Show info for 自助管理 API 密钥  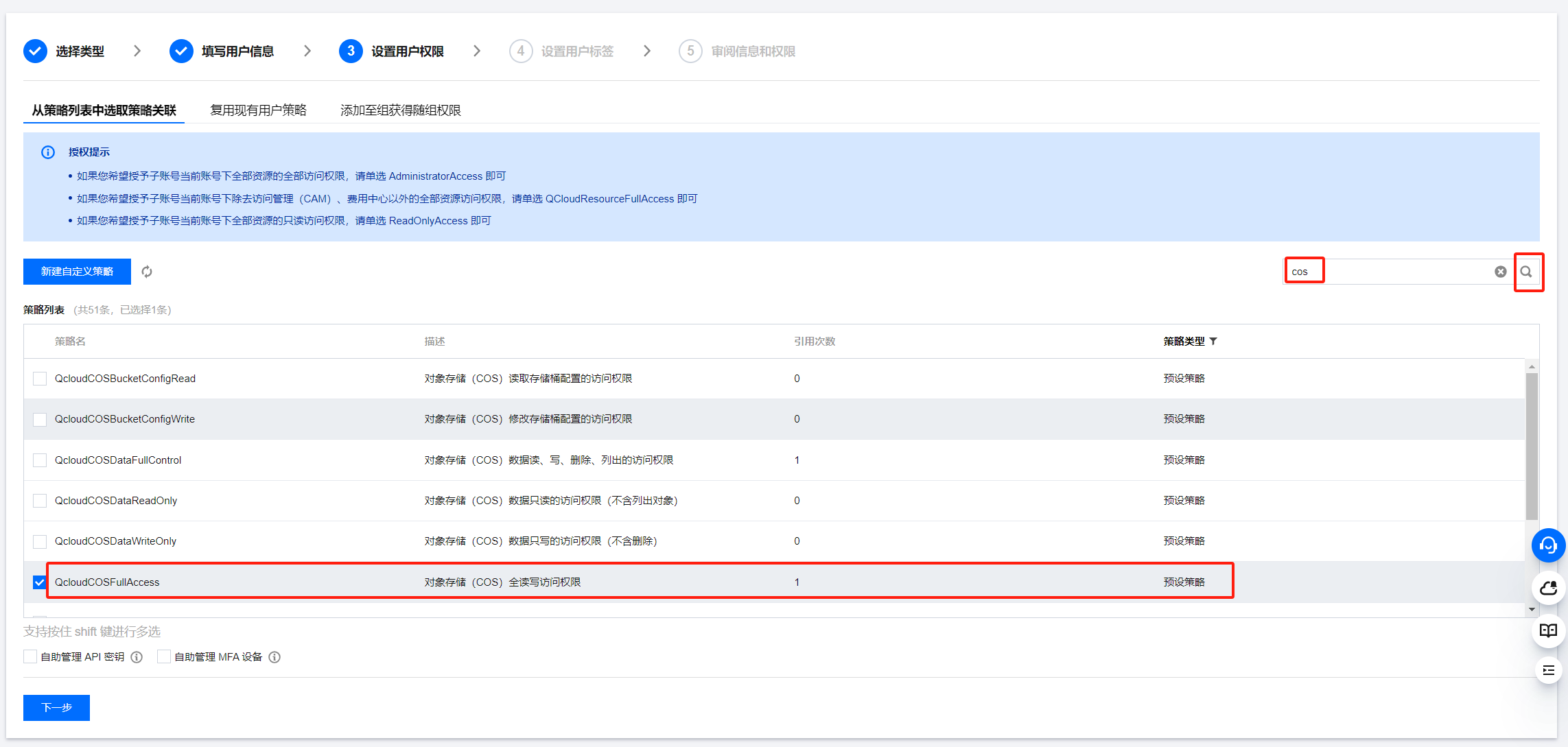click(137, 657)
